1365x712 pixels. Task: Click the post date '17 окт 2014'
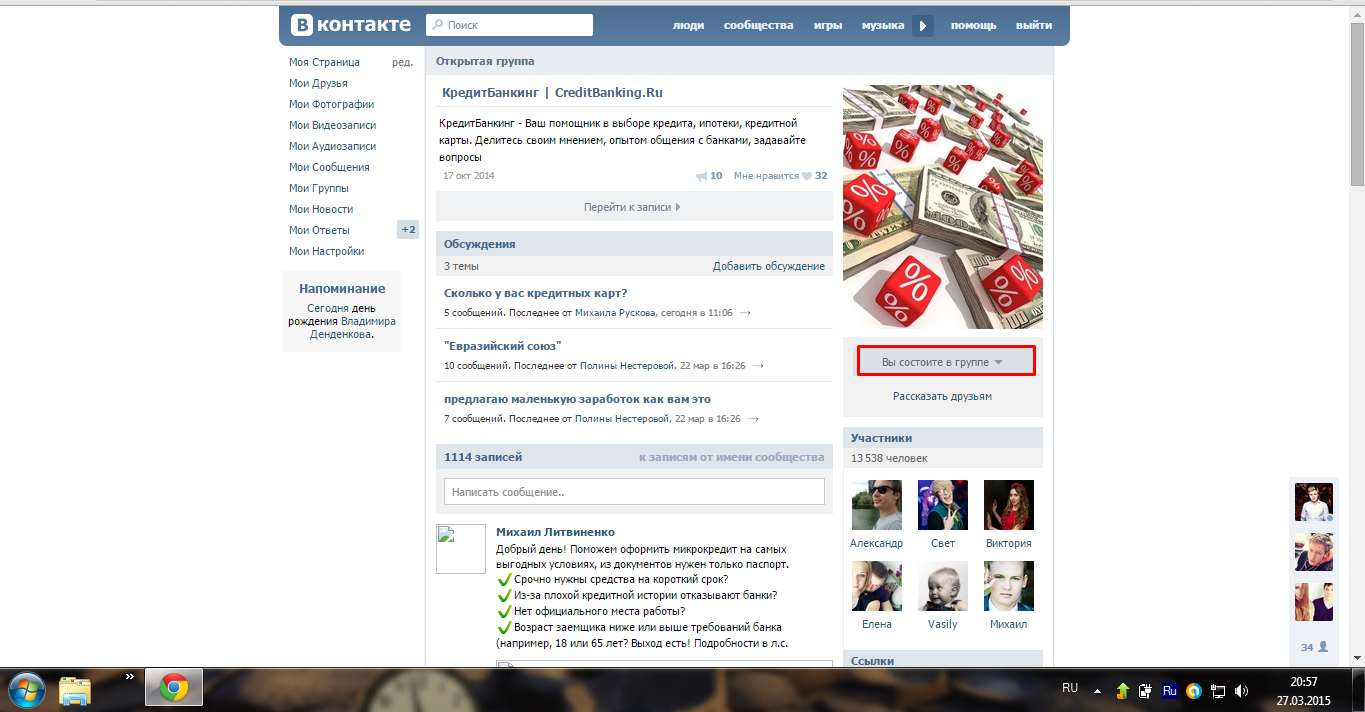coord(469,176)
